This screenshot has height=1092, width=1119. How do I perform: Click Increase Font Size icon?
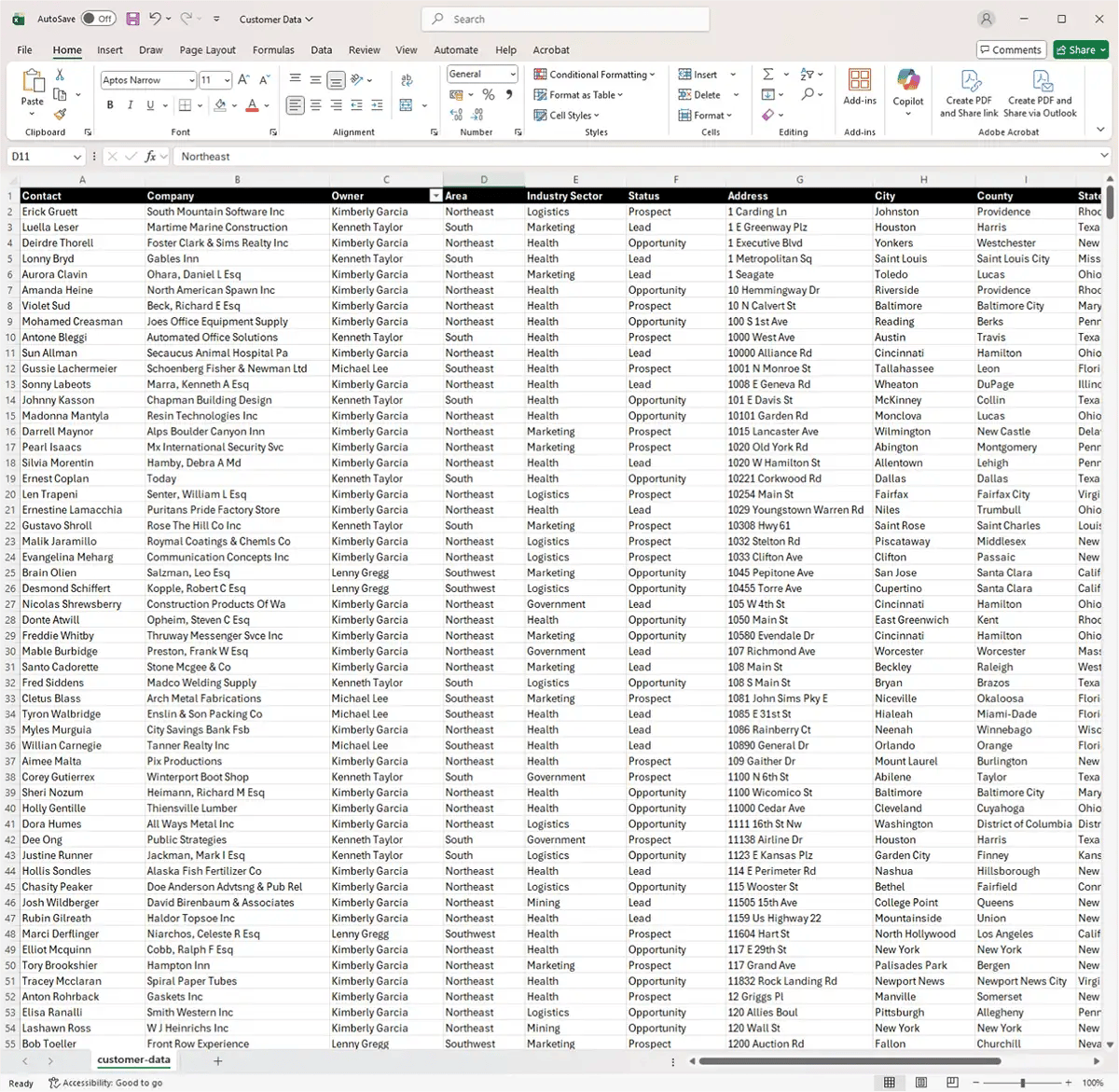click(243, 80)
